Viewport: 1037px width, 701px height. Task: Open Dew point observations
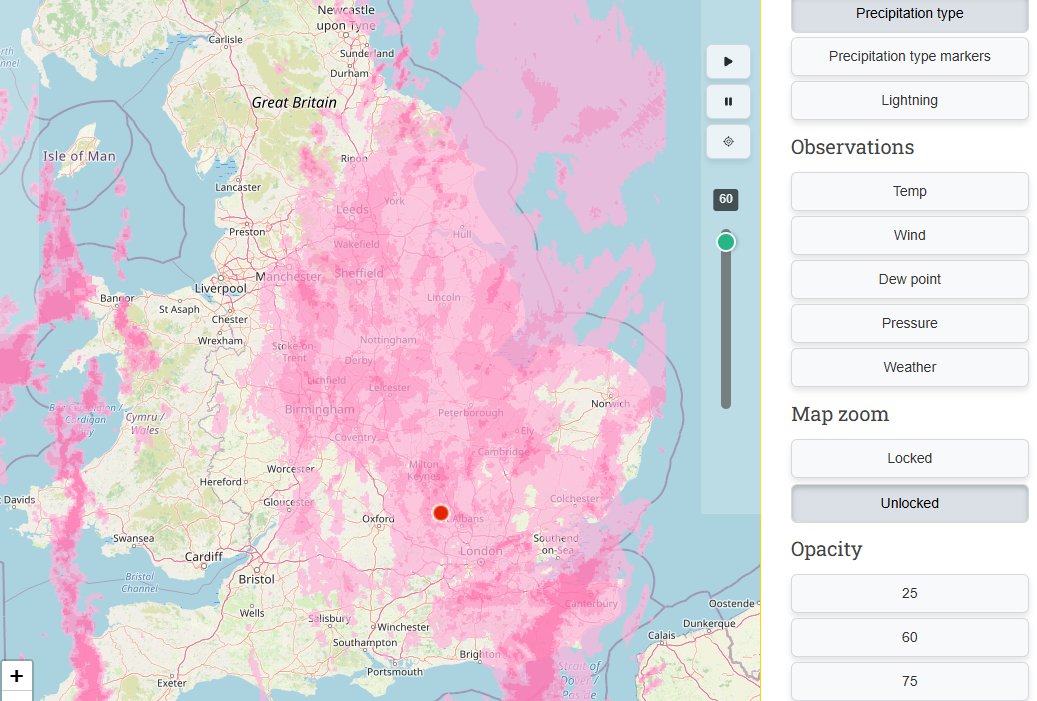[x=908, y=279]
